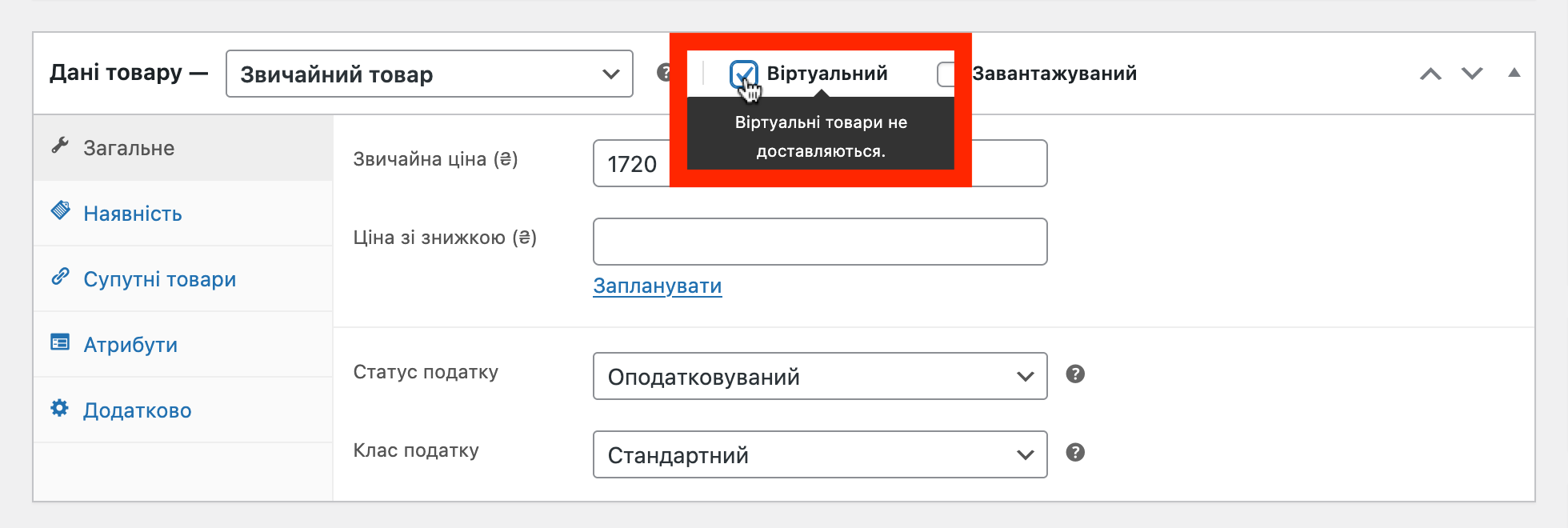
Task: Click the Клас податку label
Action: pyautogui.click(x=416, y=450)
